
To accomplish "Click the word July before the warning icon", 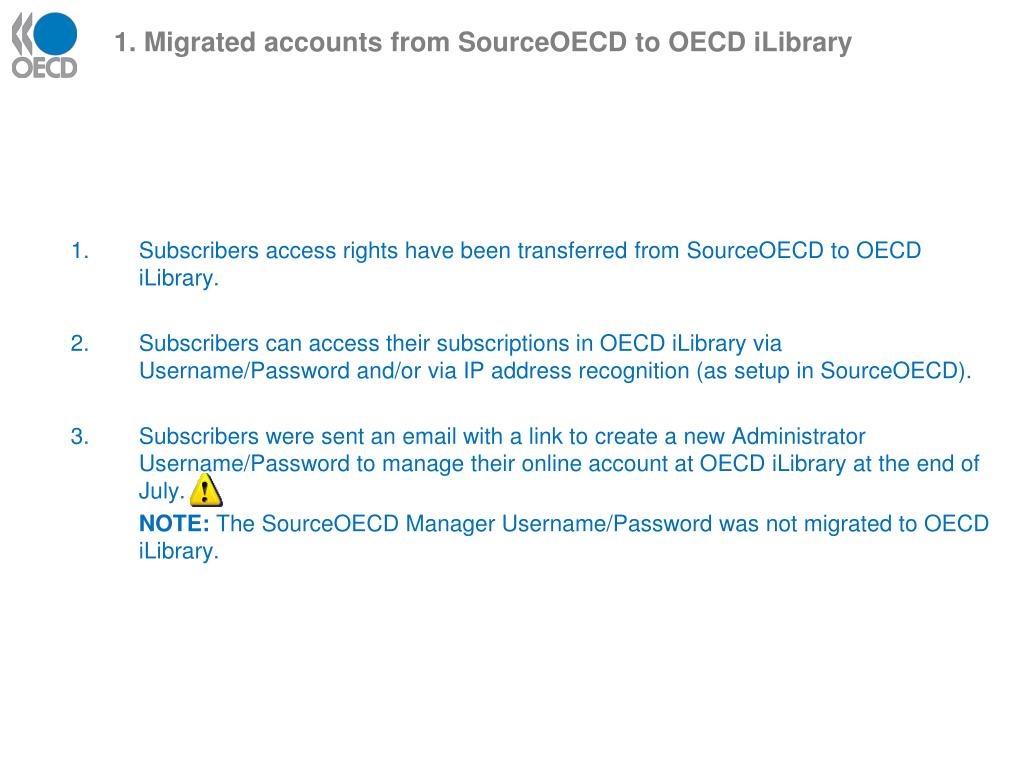I will (x=161, y=491).
